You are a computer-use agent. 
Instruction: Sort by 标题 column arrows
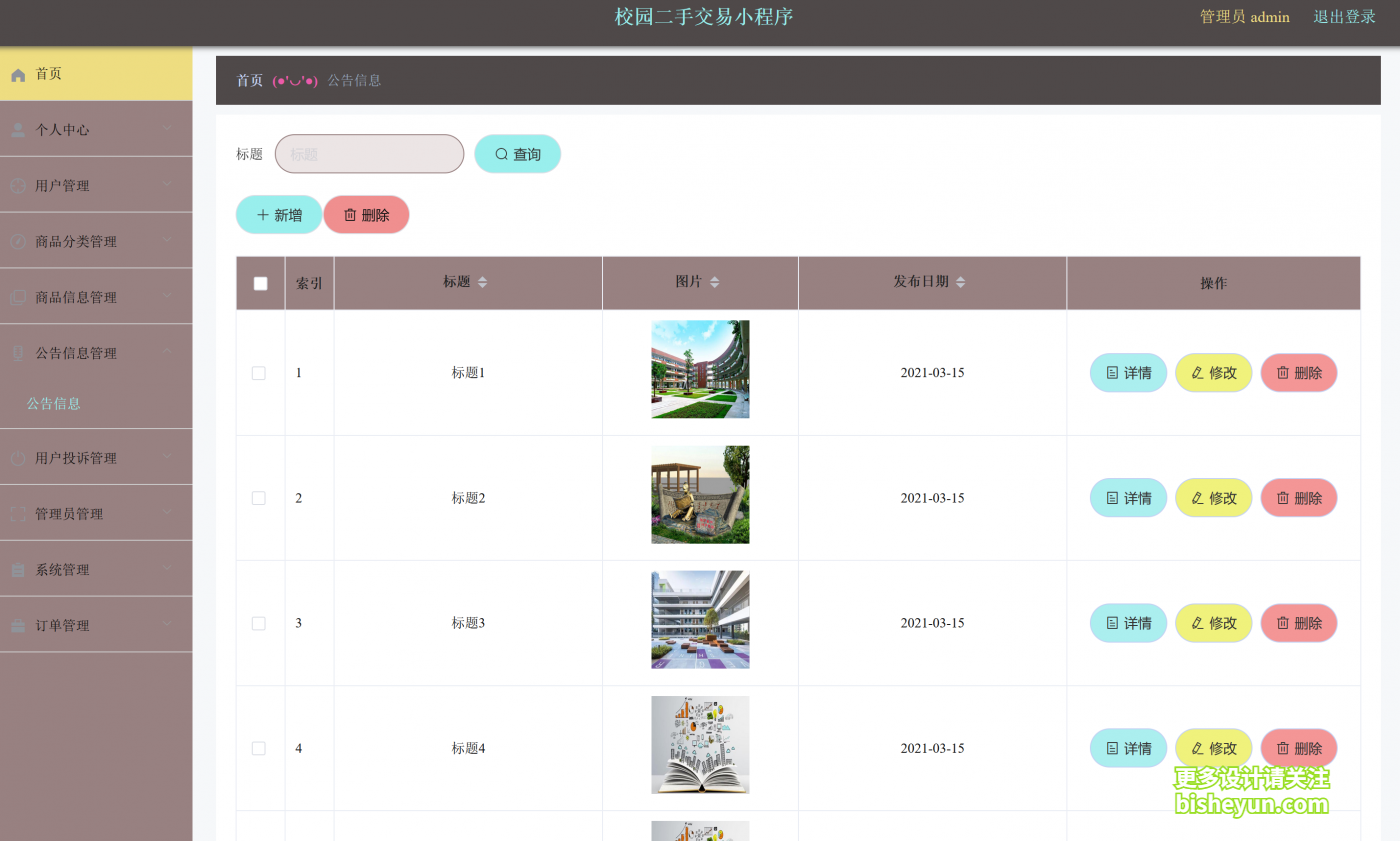click(483, 283)
